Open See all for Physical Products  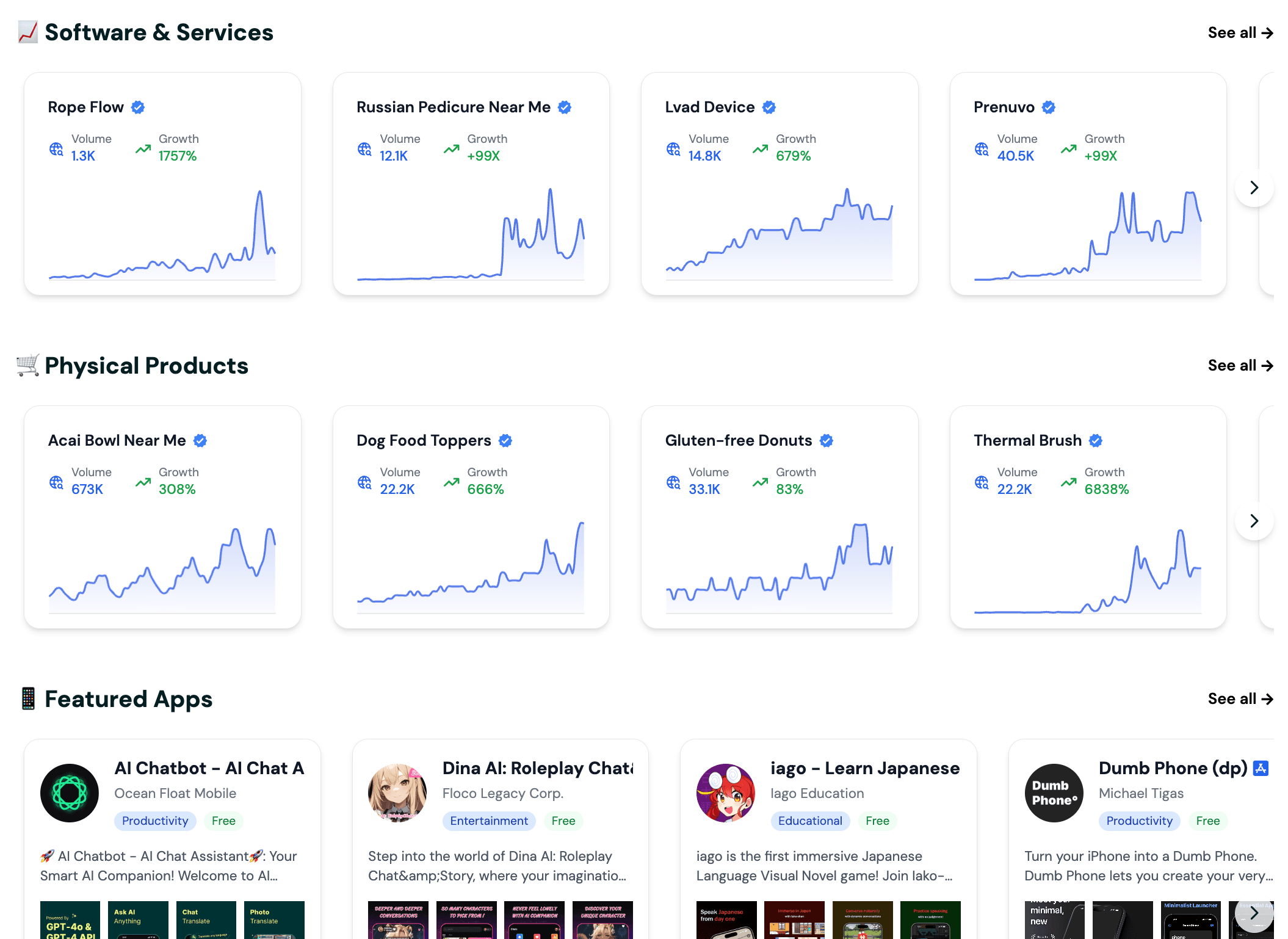pos(1240,366)
